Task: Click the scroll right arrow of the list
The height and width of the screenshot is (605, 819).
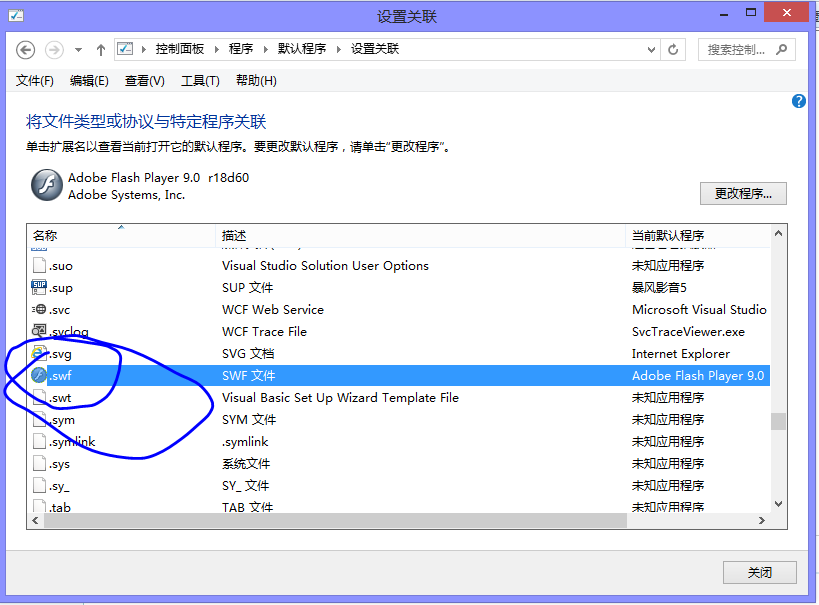Action: click(762, 520)
